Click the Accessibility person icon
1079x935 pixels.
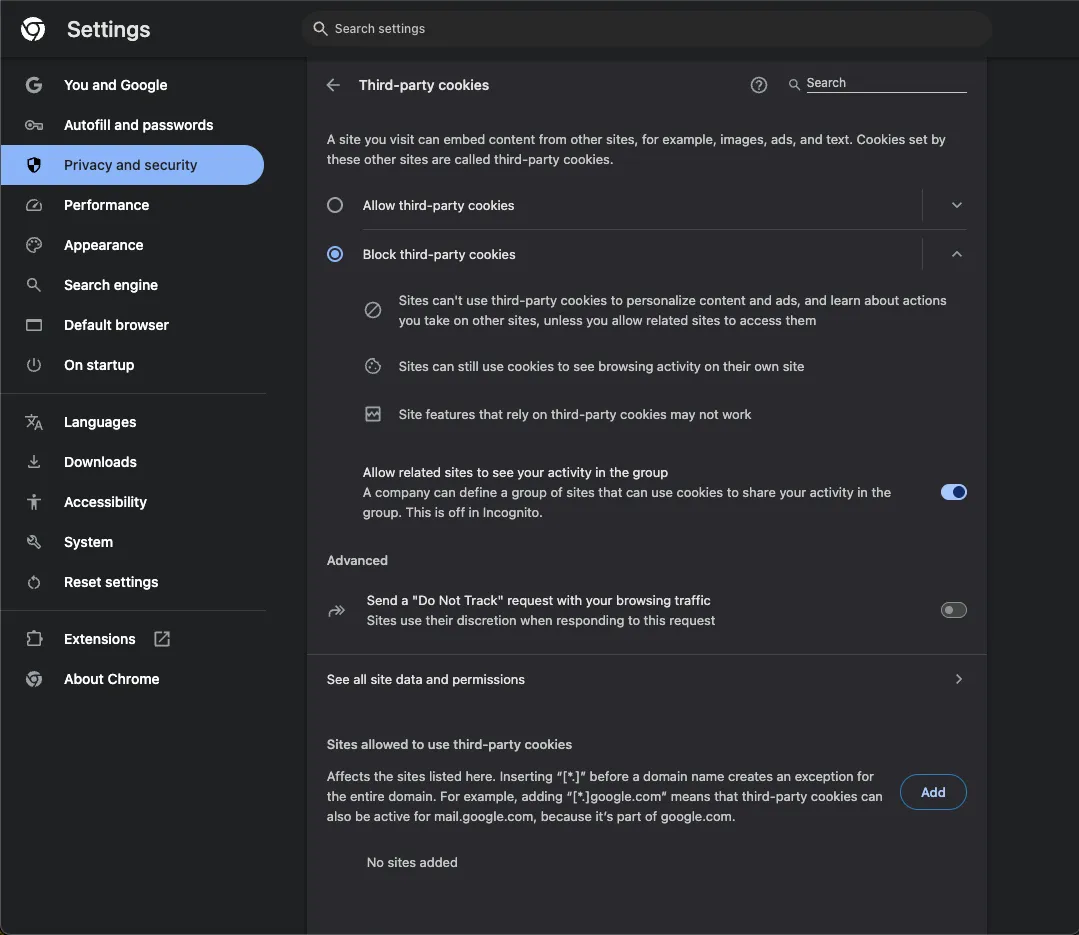(x=34, y=502)
